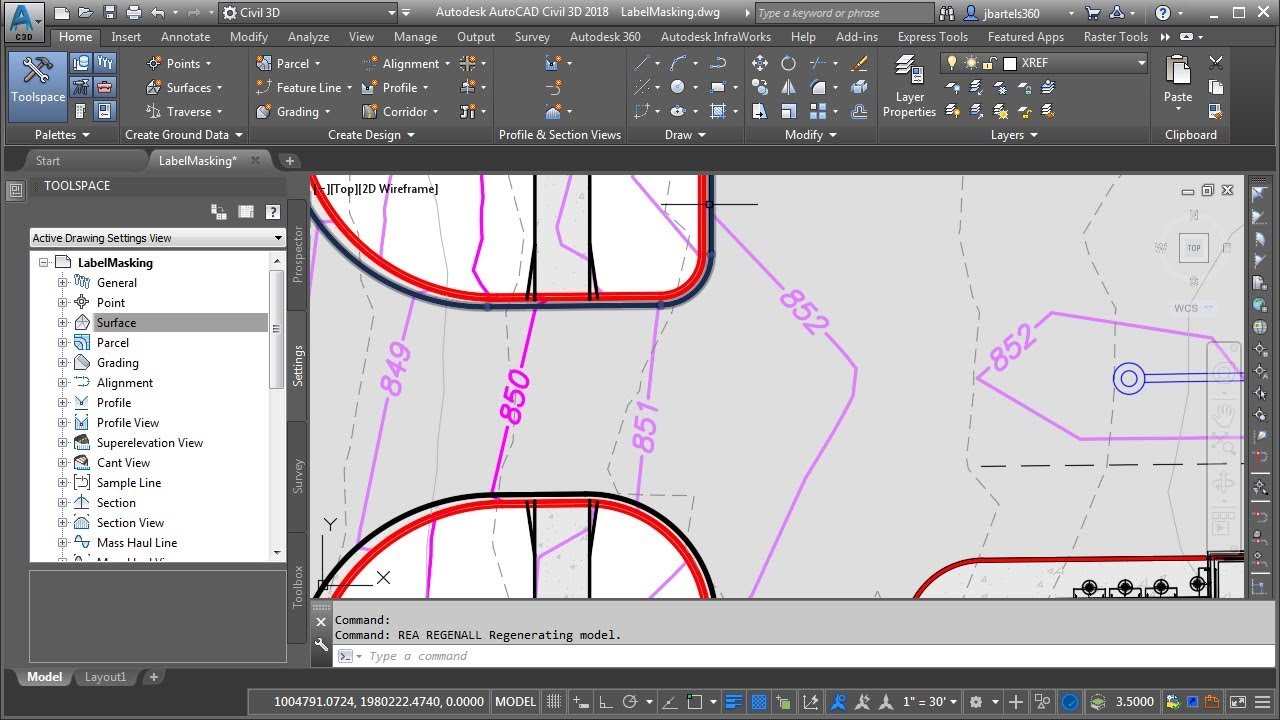Image resolution: width=1280 pixels, height=720 pixels.
Task: Click the Clean Screen icon in status bar
Action: coord(1237,702)
